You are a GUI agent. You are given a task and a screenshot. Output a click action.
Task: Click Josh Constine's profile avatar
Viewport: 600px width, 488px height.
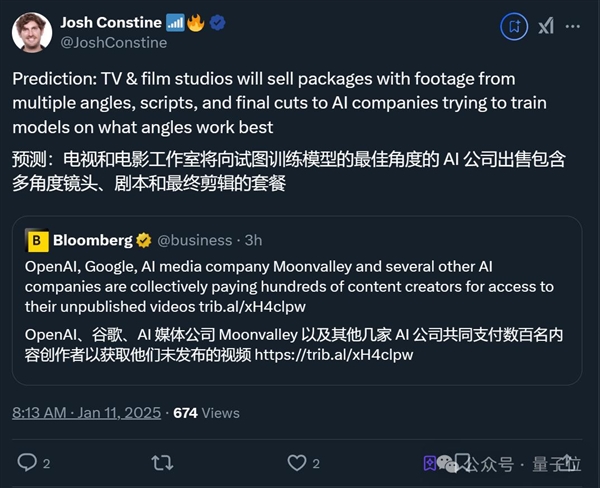tap(32, 32)
